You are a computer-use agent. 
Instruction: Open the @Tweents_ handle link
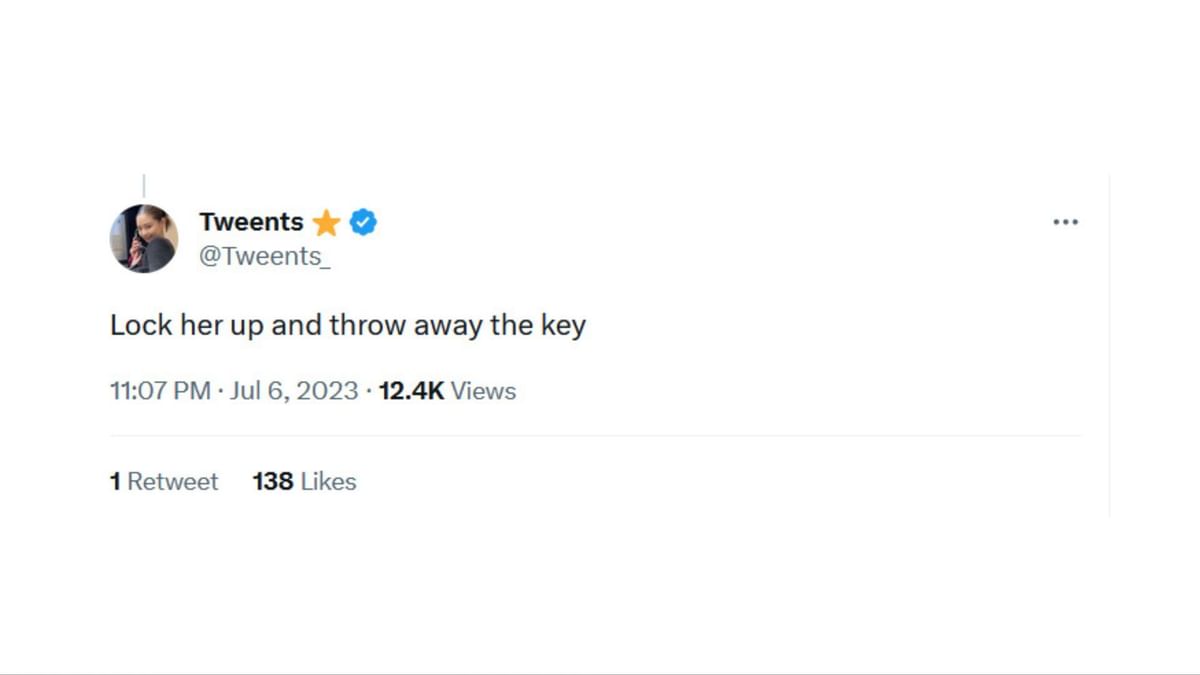[x=264, y=256]
